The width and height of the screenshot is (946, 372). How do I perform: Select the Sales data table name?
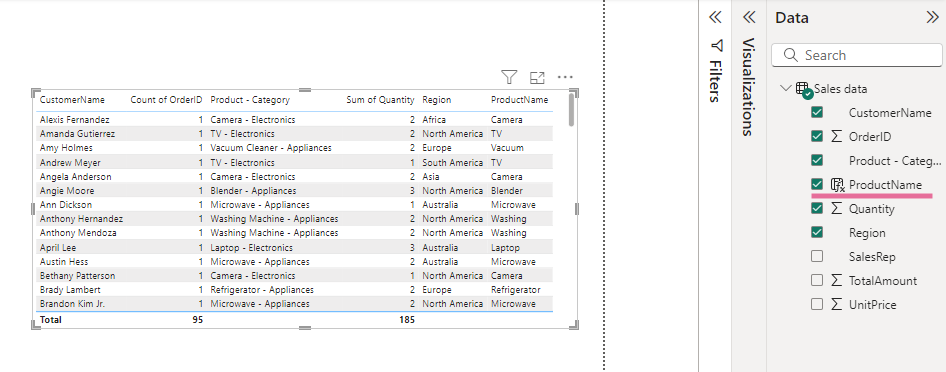(840, 89)
